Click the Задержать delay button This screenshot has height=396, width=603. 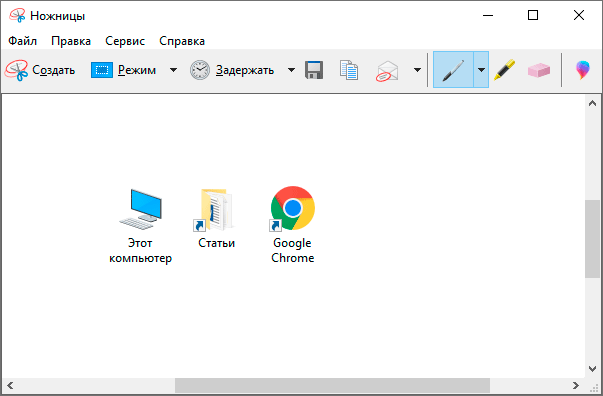232,70
